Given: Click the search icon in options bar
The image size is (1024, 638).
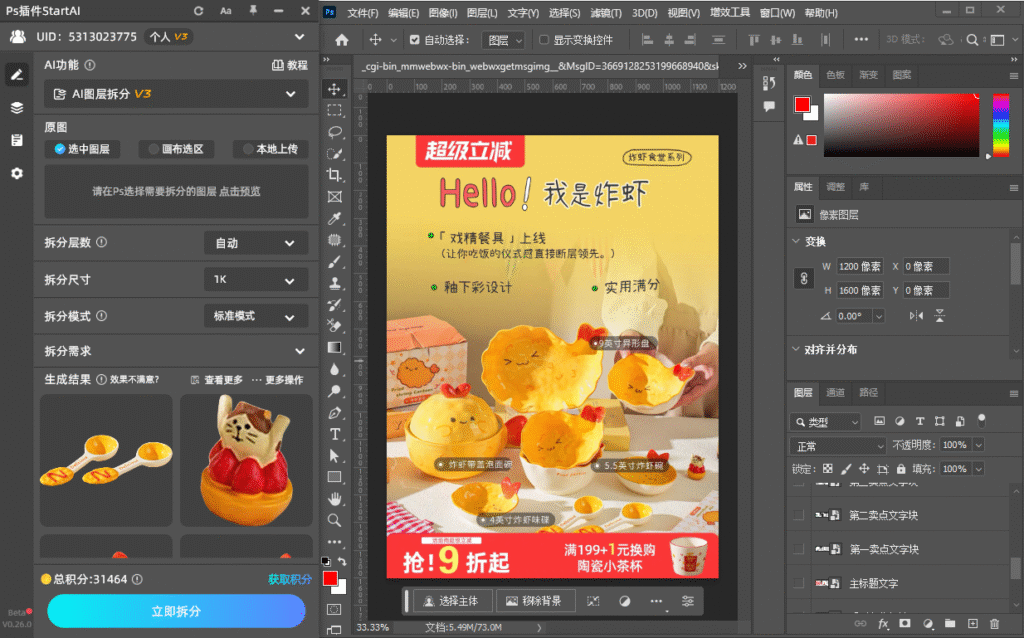Looking at the screenshot, I should (x=972, y=40).
